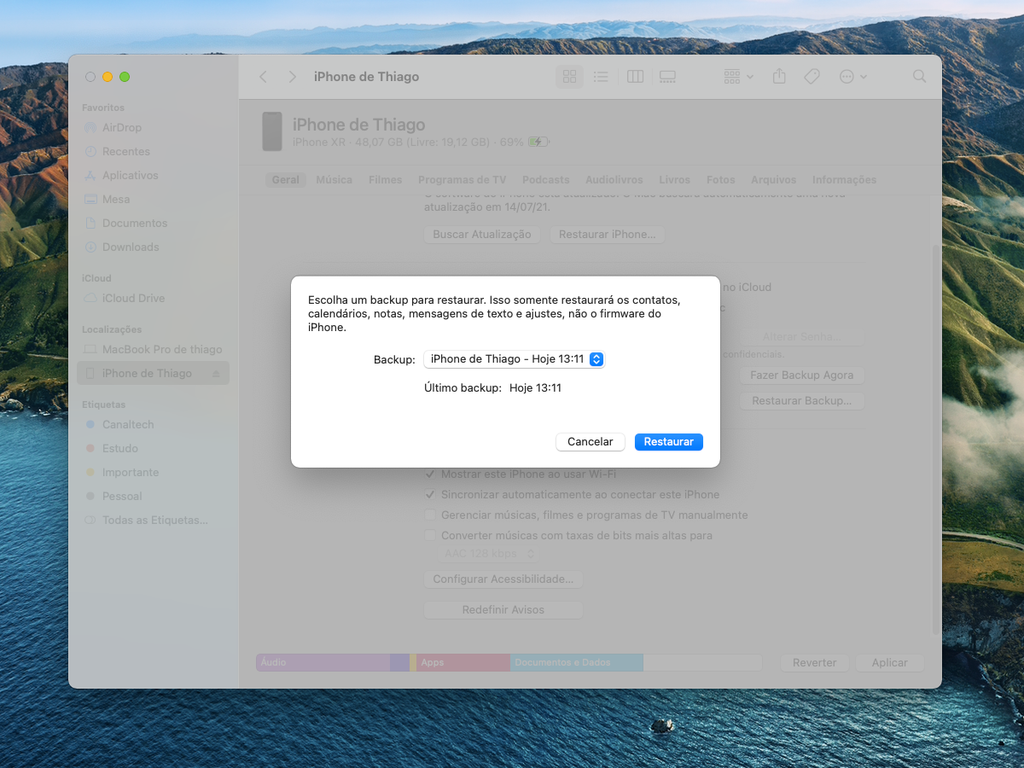Select MacBook Pro de thiago location

coord(162,349)
